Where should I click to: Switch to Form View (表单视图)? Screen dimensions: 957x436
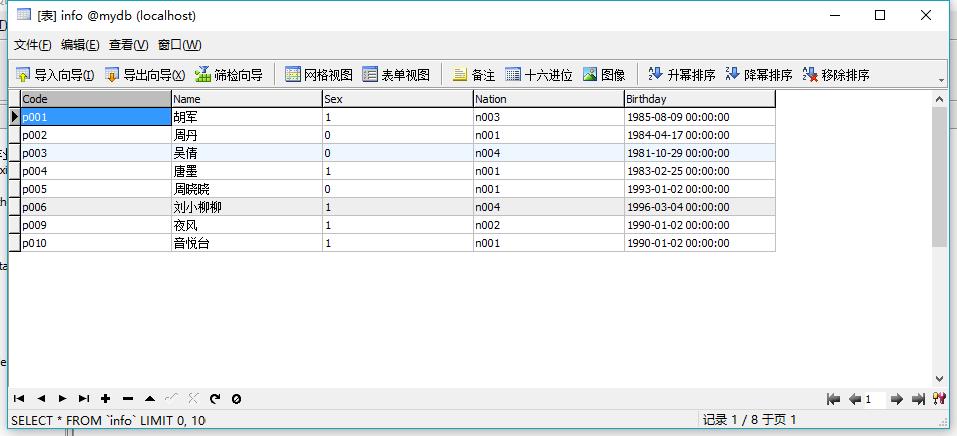(396, 75)
